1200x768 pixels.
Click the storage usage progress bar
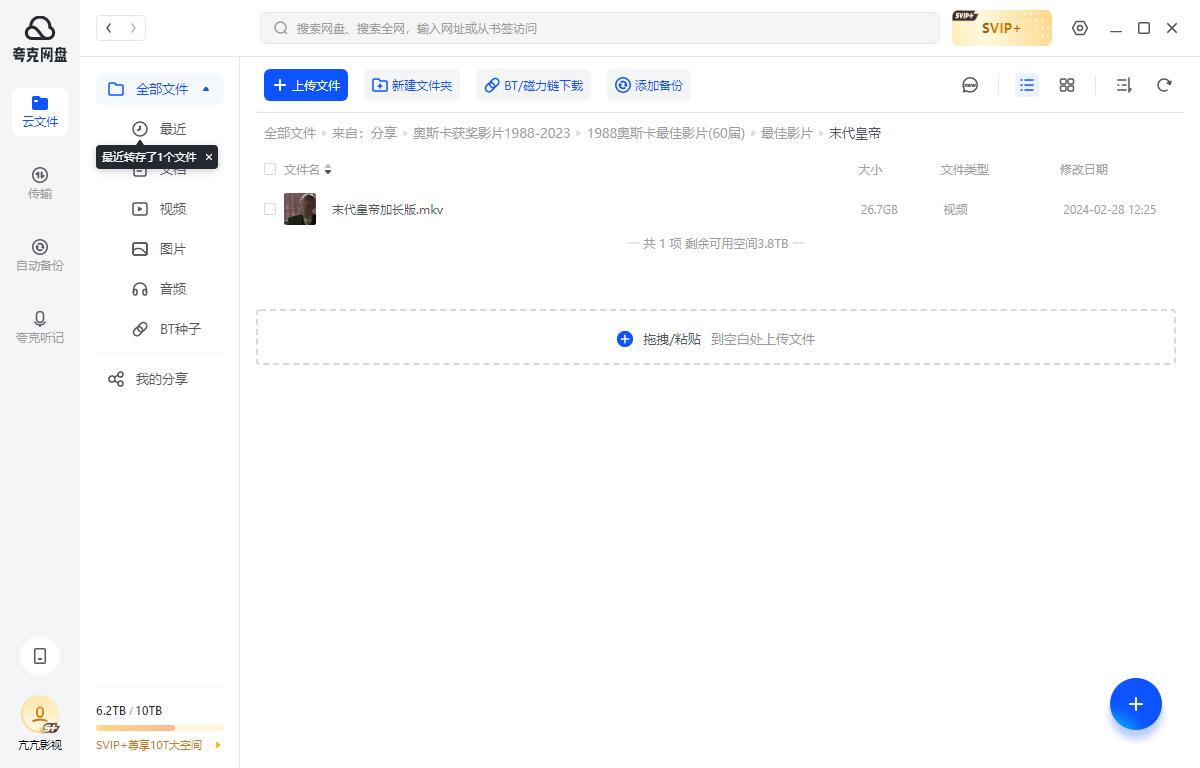159,727
